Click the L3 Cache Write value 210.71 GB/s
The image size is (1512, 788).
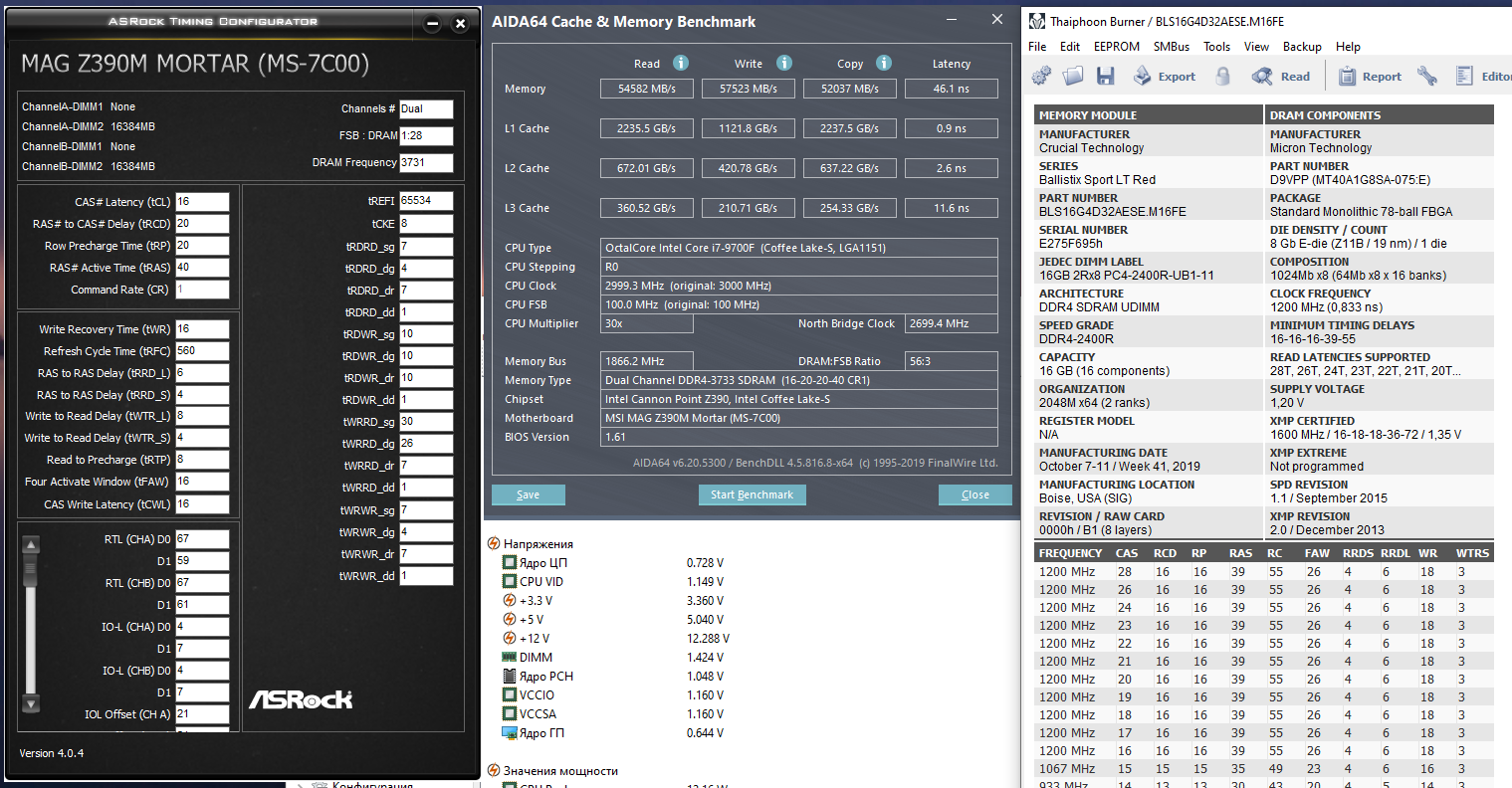point(748,208)
